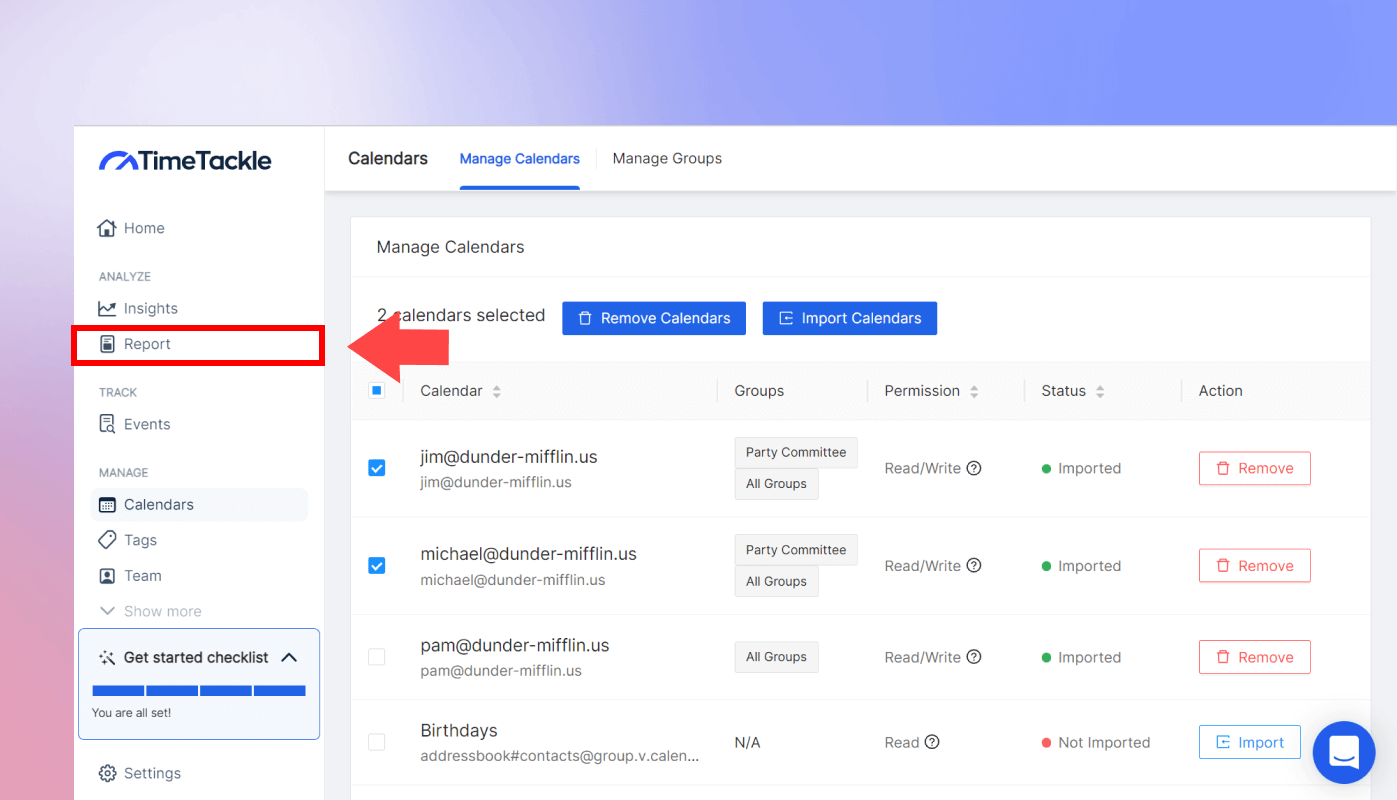Remove the jim@dunder-mifflin.us calendar

tap(1255, 468)
